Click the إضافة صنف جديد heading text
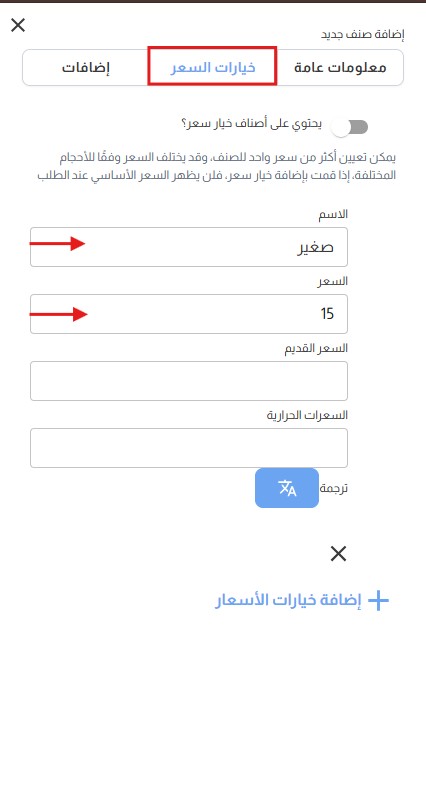Image resolution: width=426 pixels, height=809 pixels. coord(363,35)
